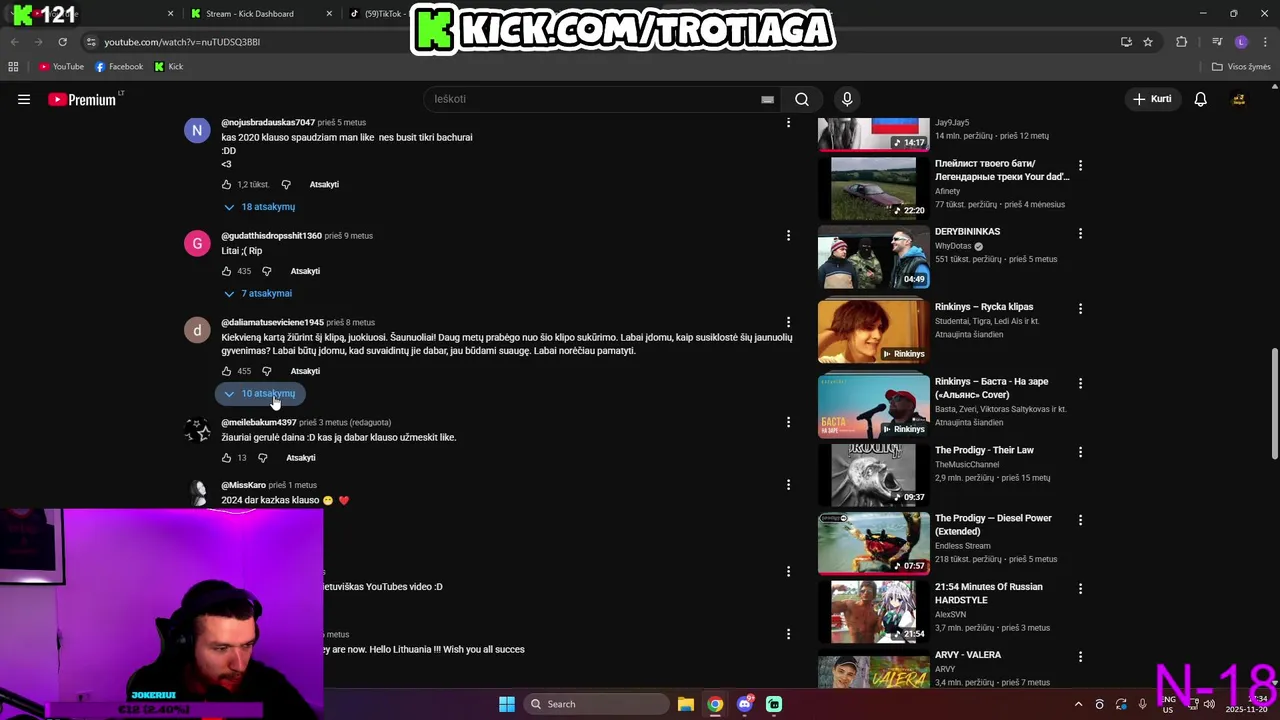
Task: Click the Windows taskbar Search box
Action: point(595,704)
